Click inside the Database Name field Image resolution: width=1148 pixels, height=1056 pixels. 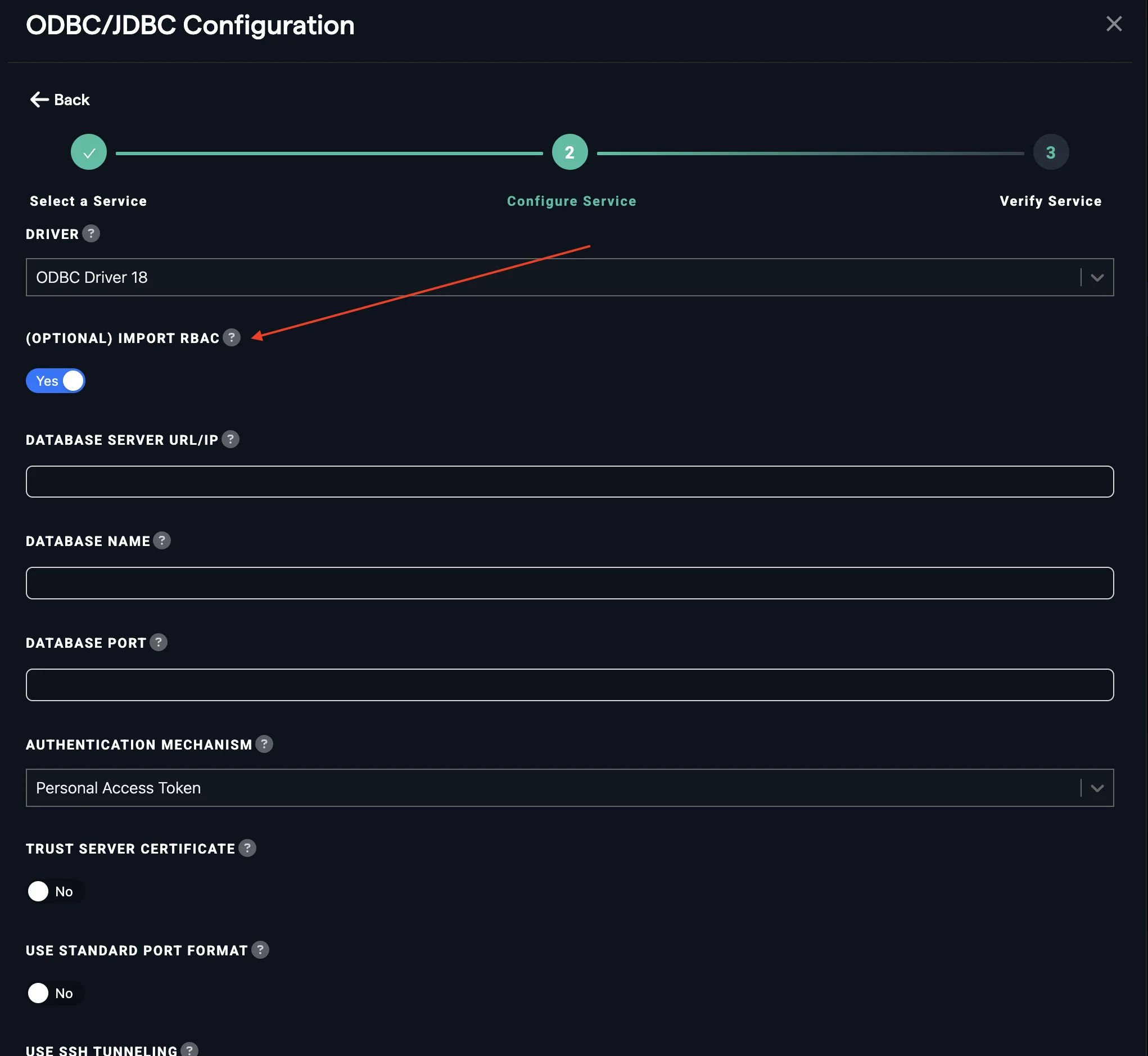point(569,583)
